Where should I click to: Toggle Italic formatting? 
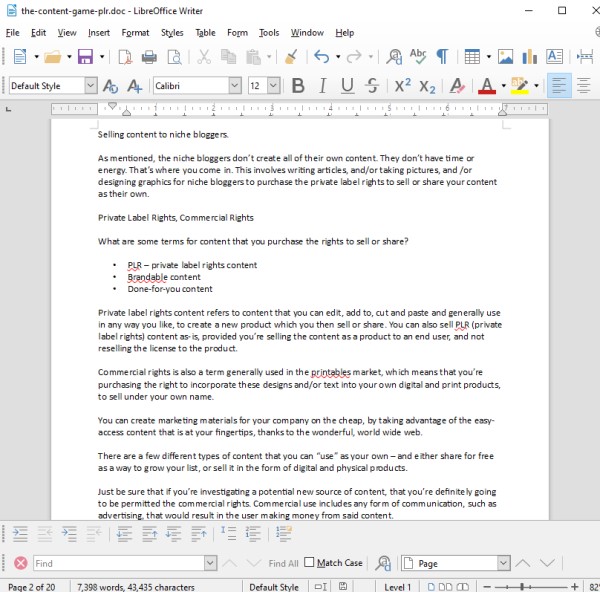(x=323, y=86)
